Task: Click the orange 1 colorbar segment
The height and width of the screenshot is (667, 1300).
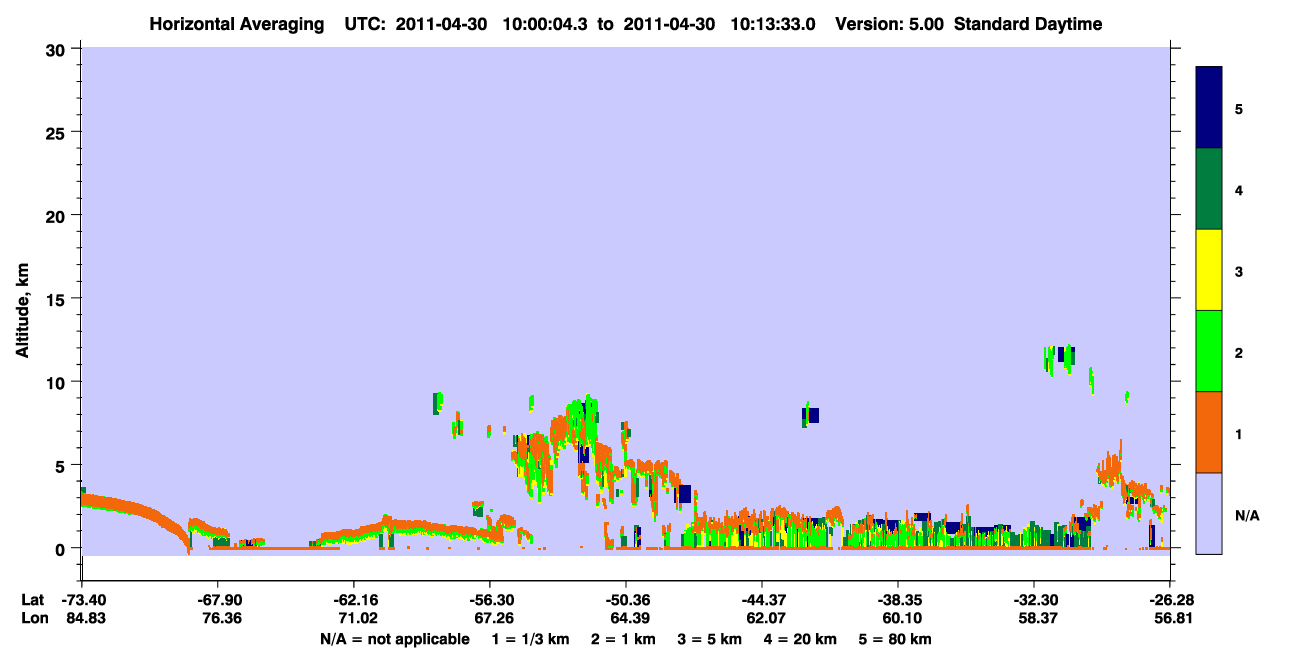Action: pos(1209,432)
